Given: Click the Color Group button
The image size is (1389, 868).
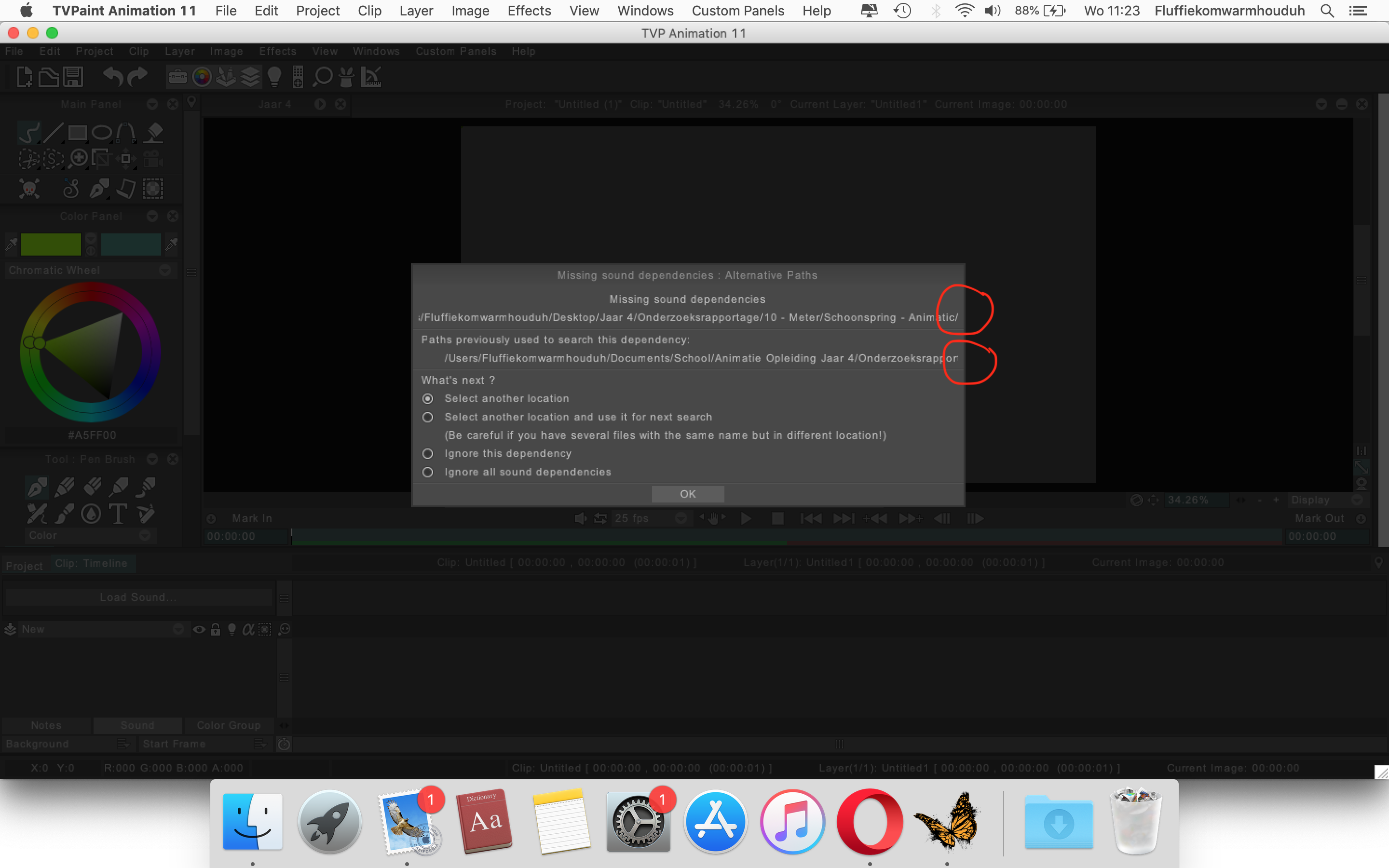Looking at the screenshot, I should click(x=229, y=725).
